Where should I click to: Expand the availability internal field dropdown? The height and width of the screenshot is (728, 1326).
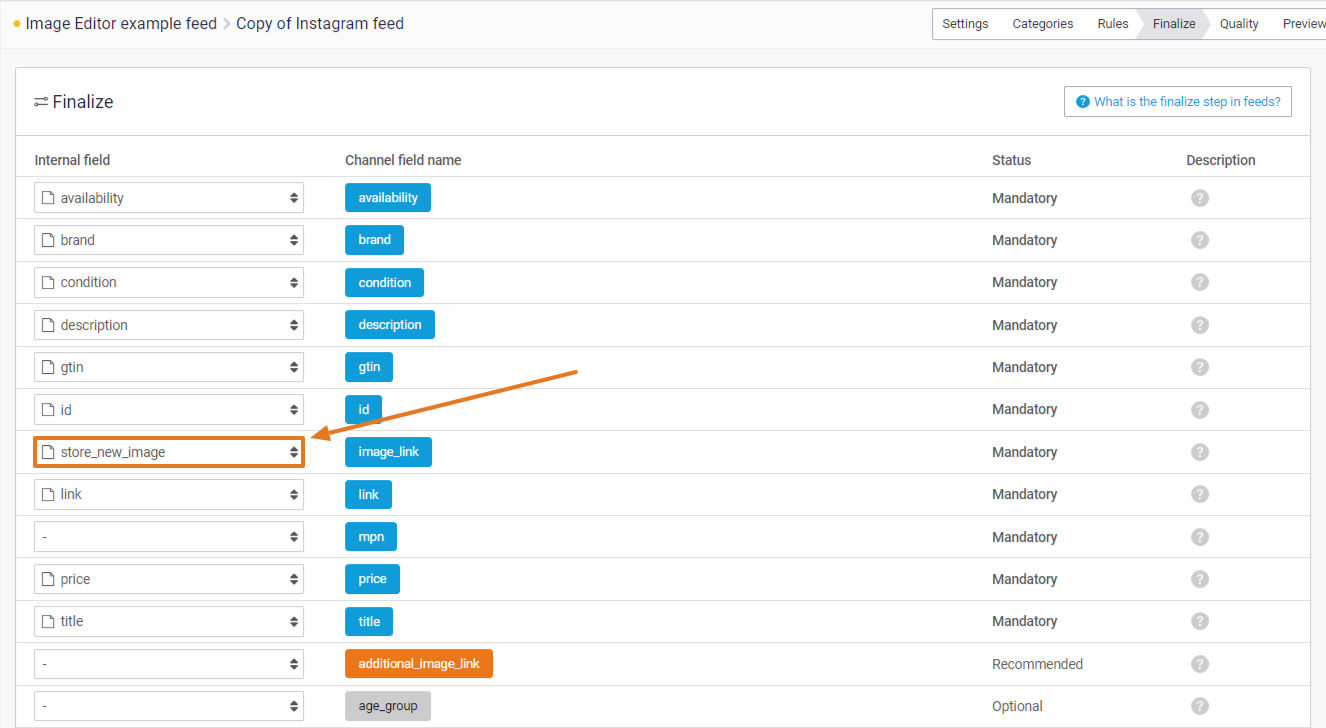(x=169, y=198)
